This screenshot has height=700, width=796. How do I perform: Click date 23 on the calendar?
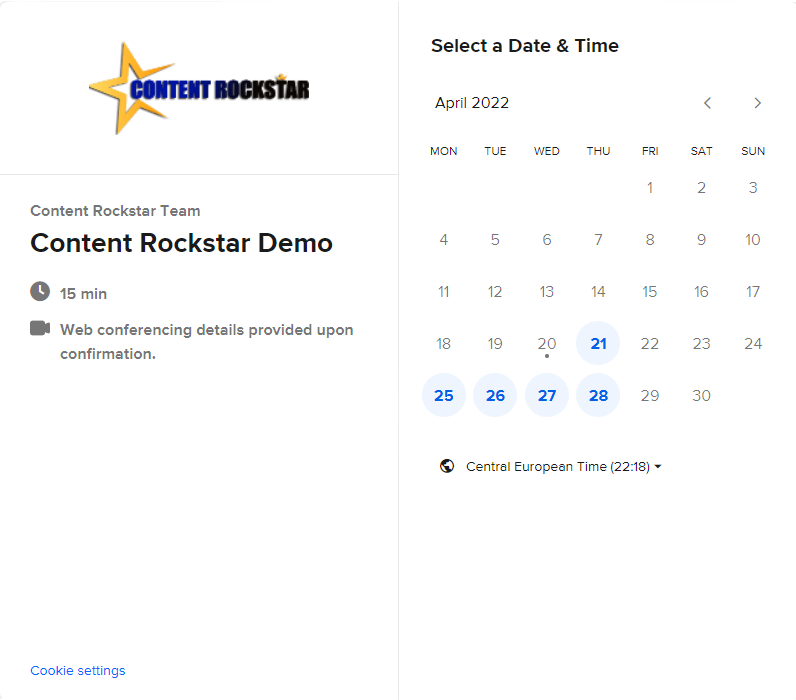click(701, 344)
